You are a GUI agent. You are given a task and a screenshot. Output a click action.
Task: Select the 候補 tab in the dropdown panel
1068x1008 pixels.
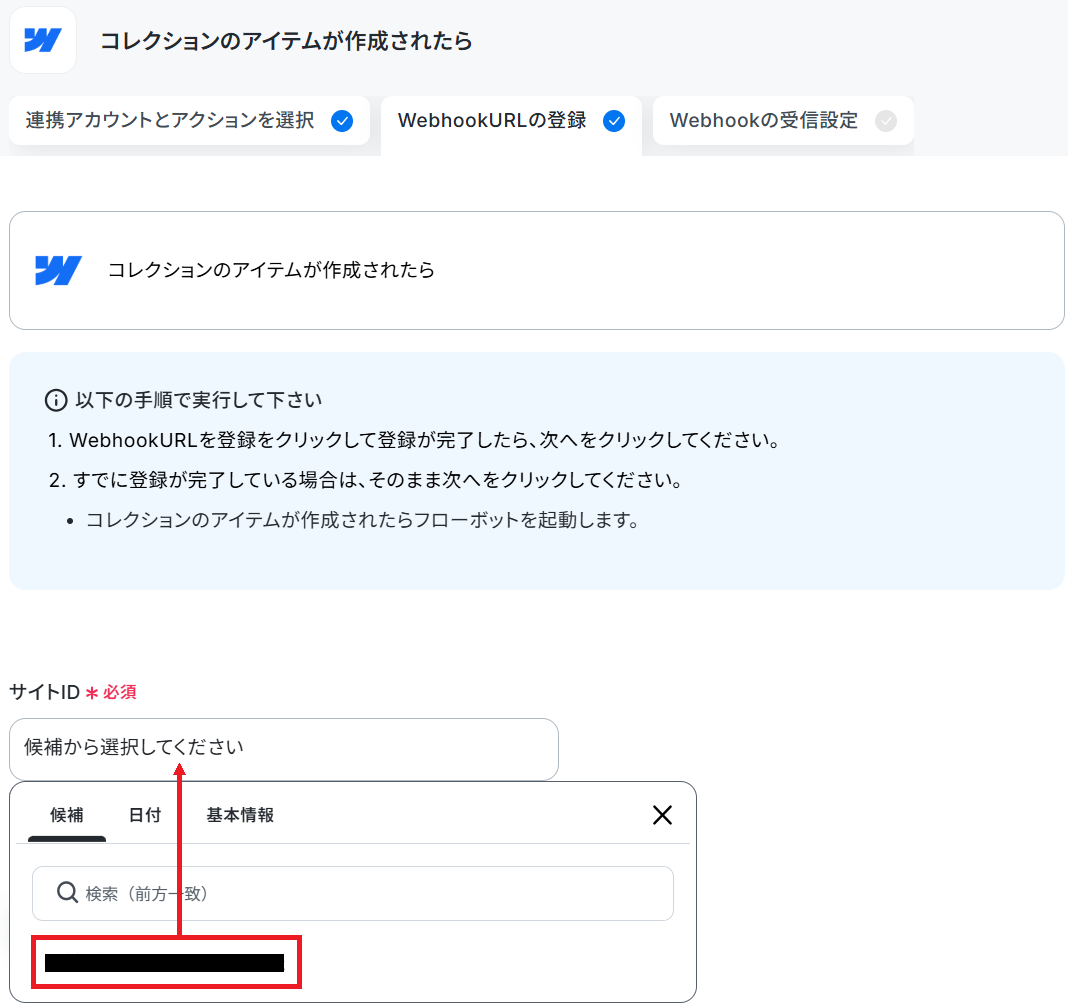click(67, 815)
